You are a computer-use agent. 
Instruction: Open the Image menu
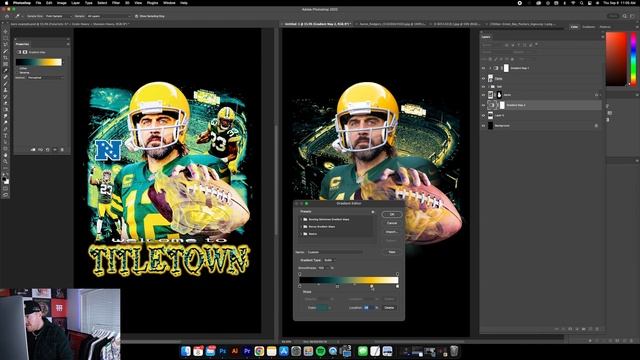(62, 3)
